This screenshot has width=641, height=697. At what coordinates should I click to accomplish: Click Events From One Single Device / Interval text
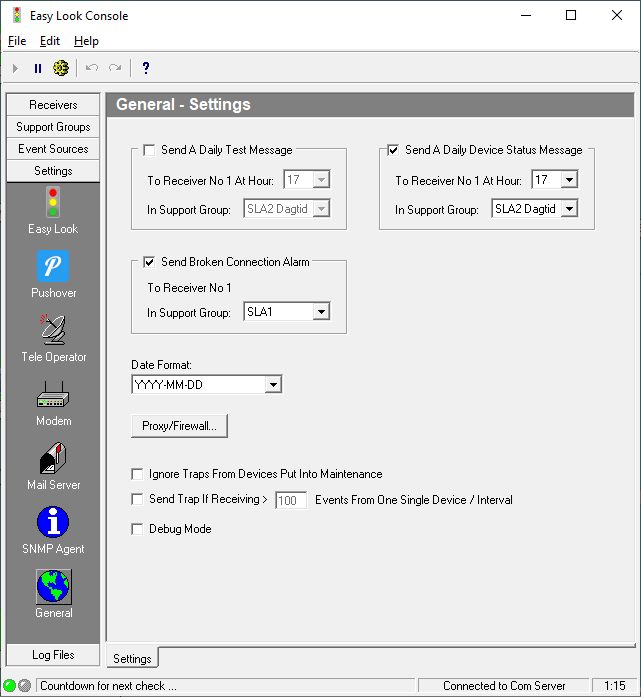pyautogui.click(x=414, y=500)
